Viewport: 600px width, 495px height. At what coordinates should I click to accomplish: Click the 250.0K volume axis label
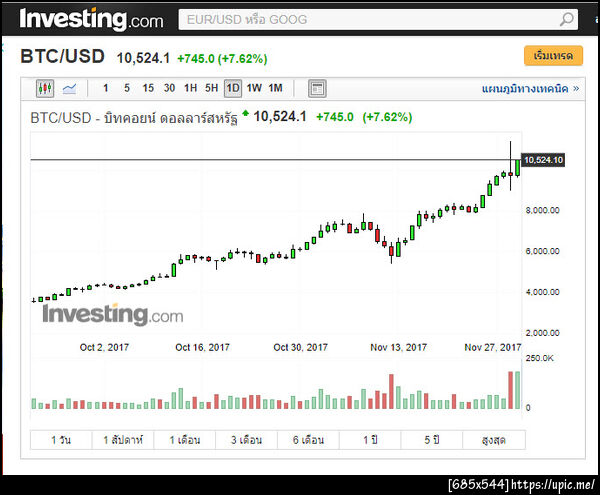540,358
